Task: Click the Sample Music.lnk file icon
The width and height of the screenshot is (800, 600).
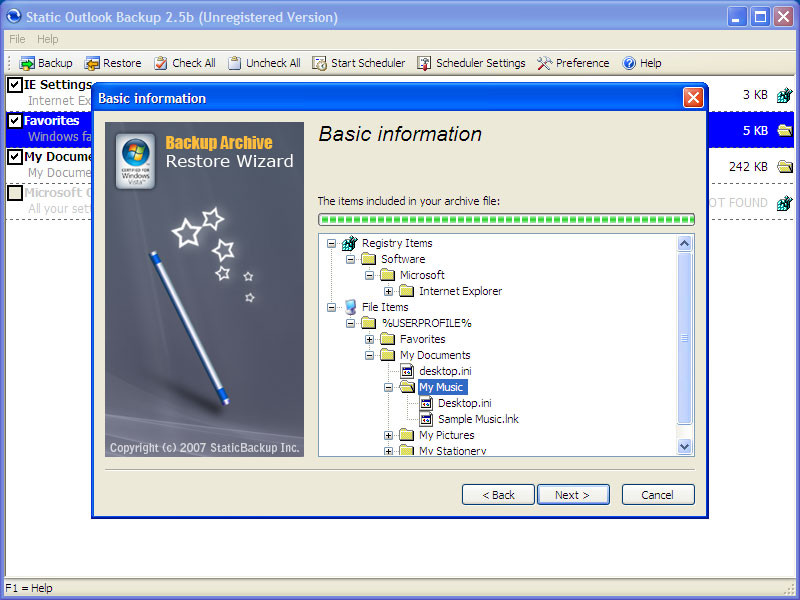Action: point(426,419)
